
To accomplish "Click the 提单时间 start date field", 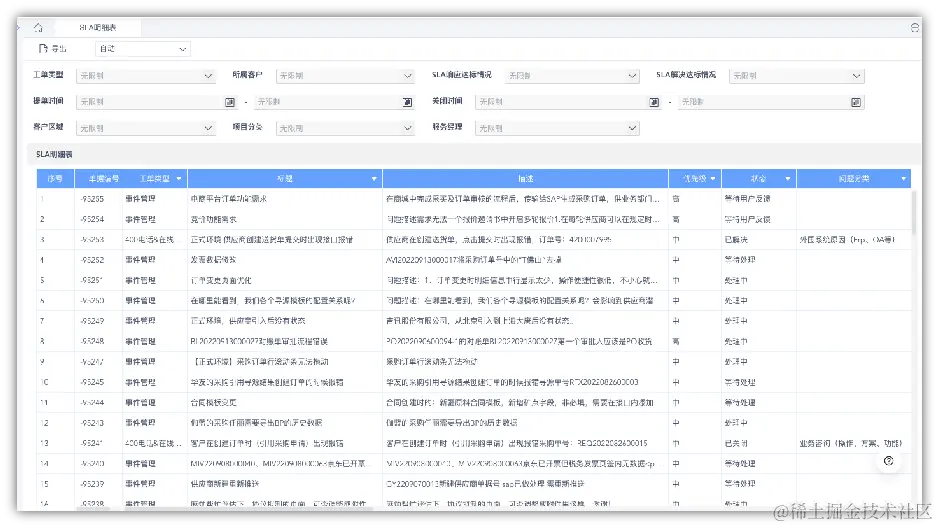I will click(x=157, y=102).
